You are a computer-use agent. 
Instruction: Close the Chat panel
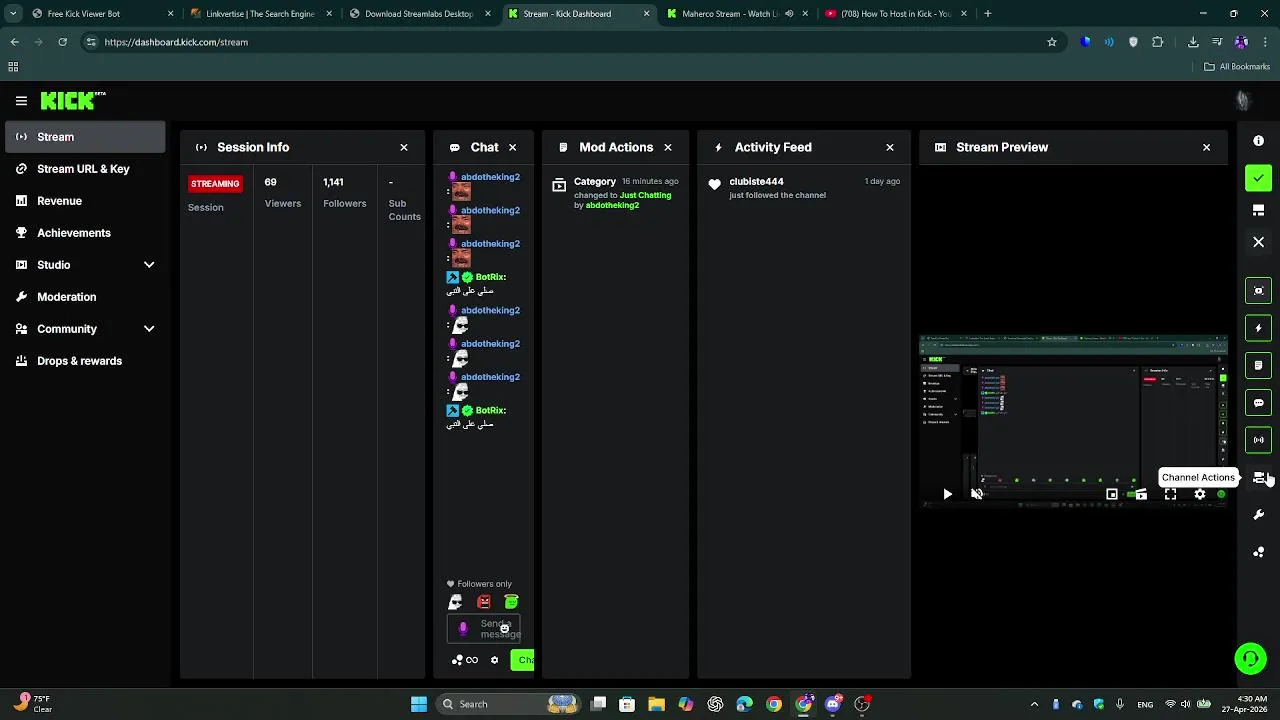pos(512,147)
